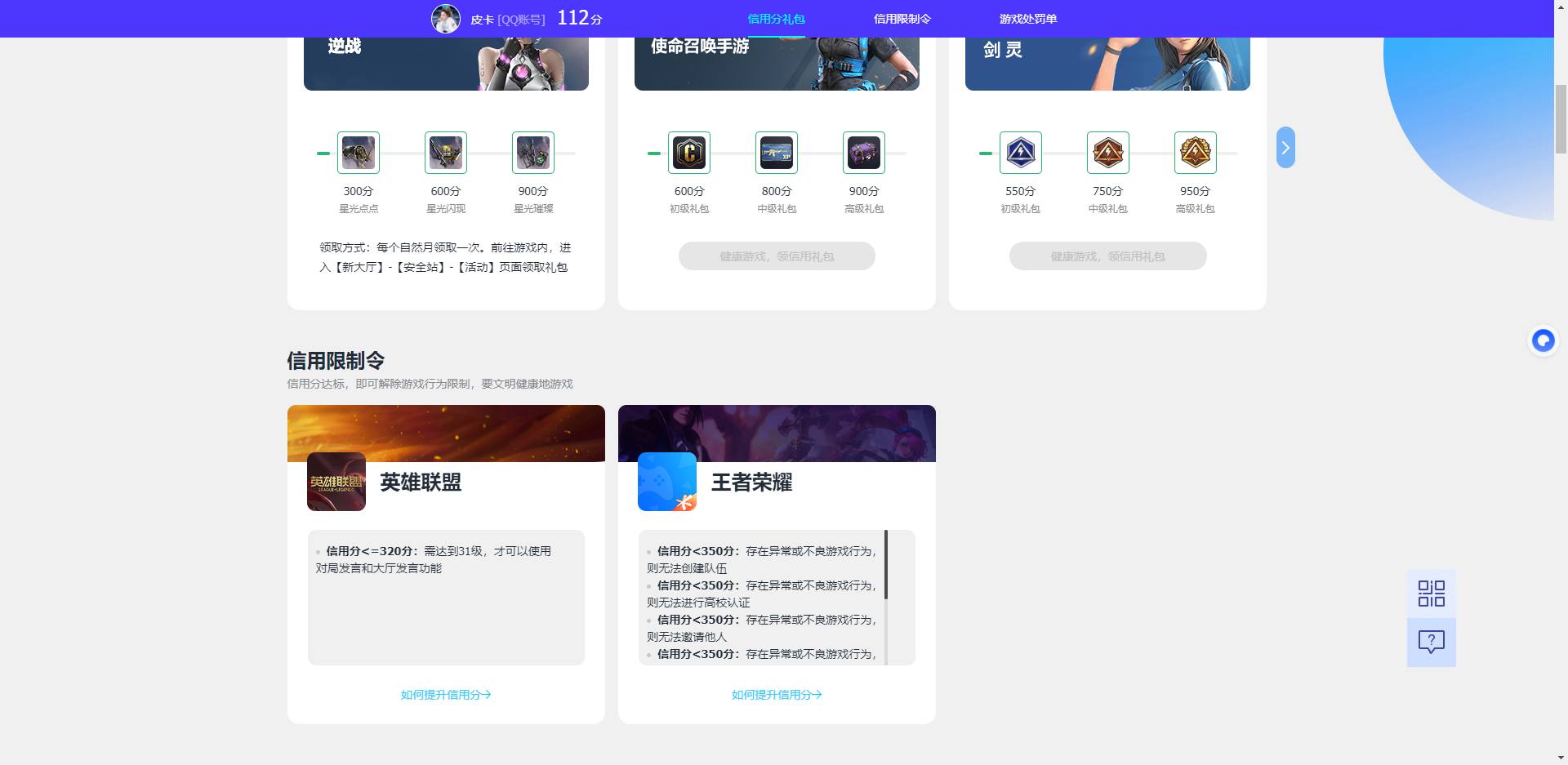Click the 900分 高级礼包 chest icon

[864, 153]
